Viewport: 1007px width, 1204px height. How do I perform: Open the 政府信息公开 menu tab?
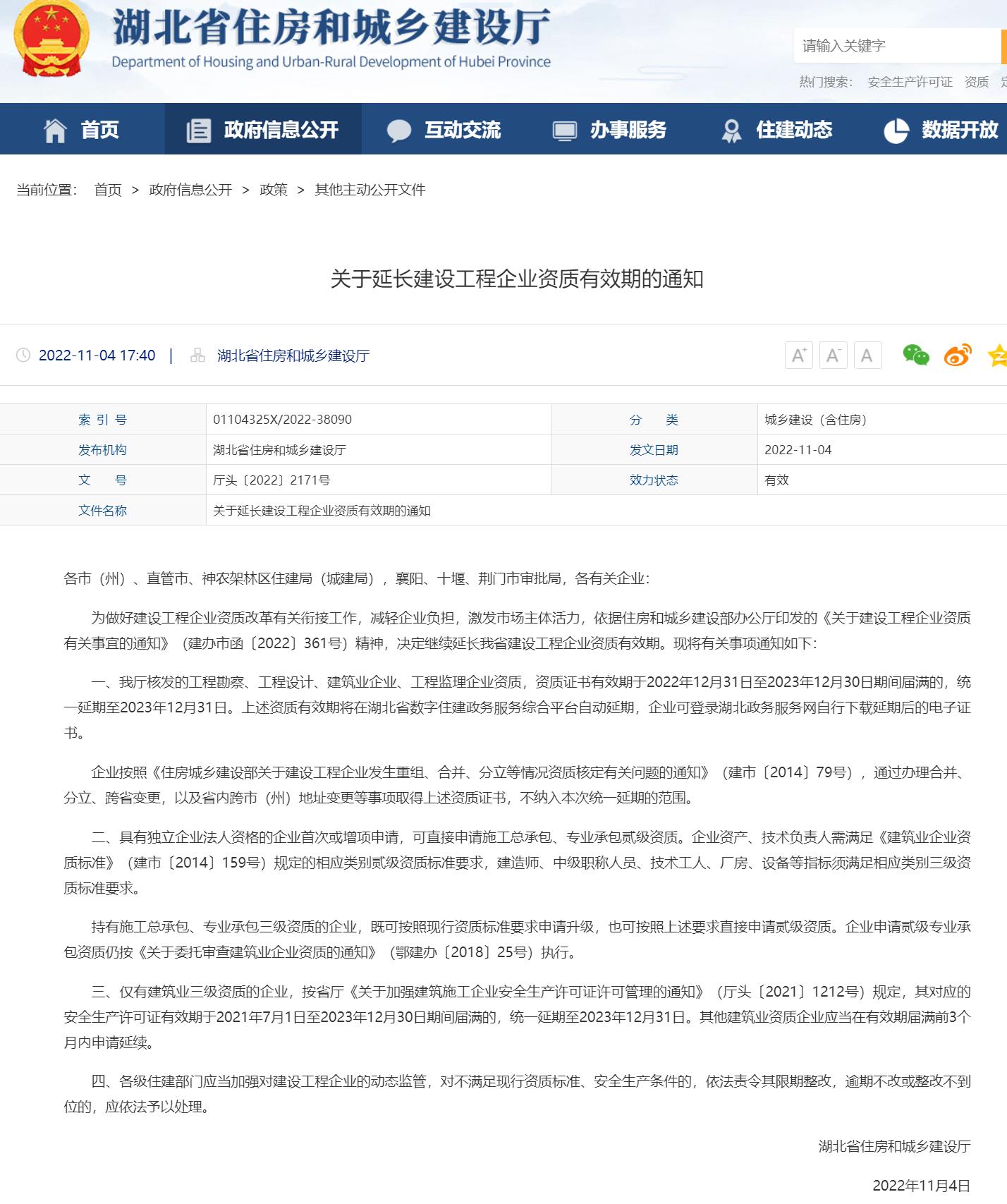(x=263, y=130)
